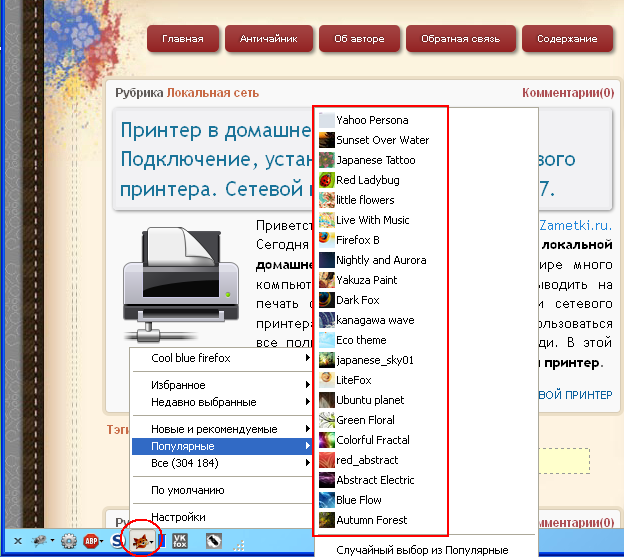Open the dropdown arrow beside the bug icon

pos(53,541)
